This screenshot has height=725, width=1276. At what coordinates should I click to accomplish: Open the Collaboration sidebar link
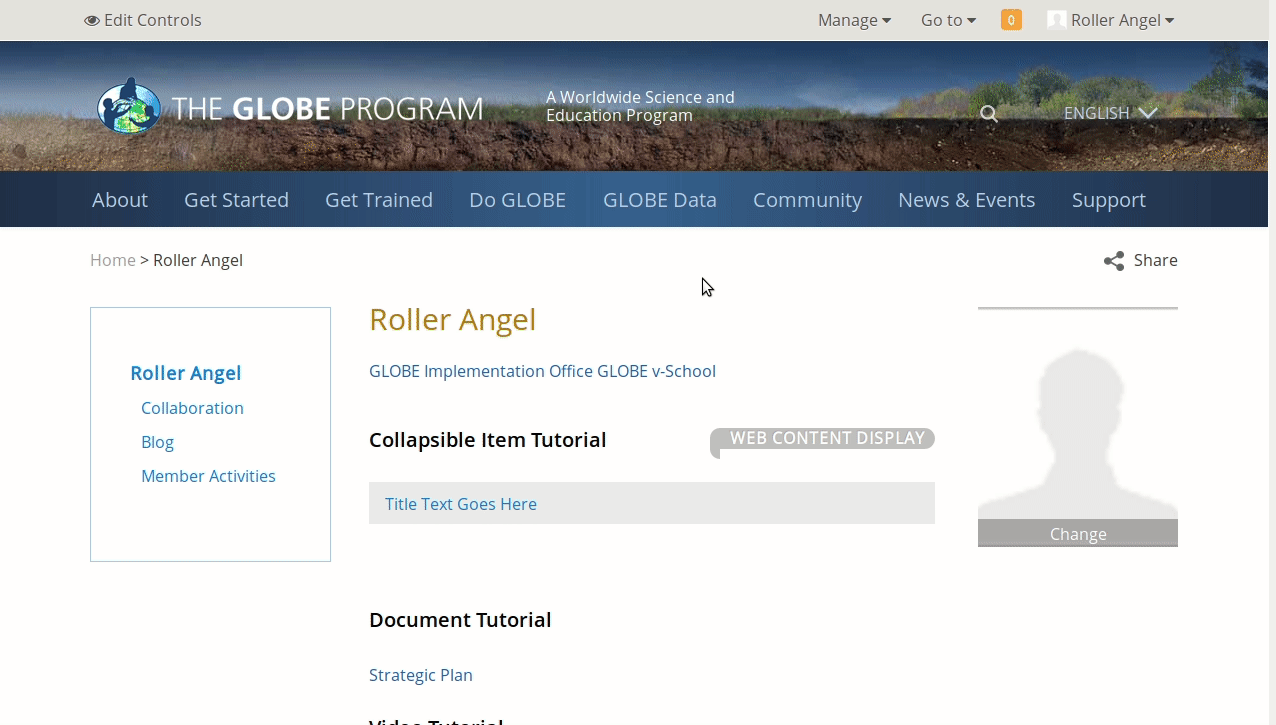point(192,408)
